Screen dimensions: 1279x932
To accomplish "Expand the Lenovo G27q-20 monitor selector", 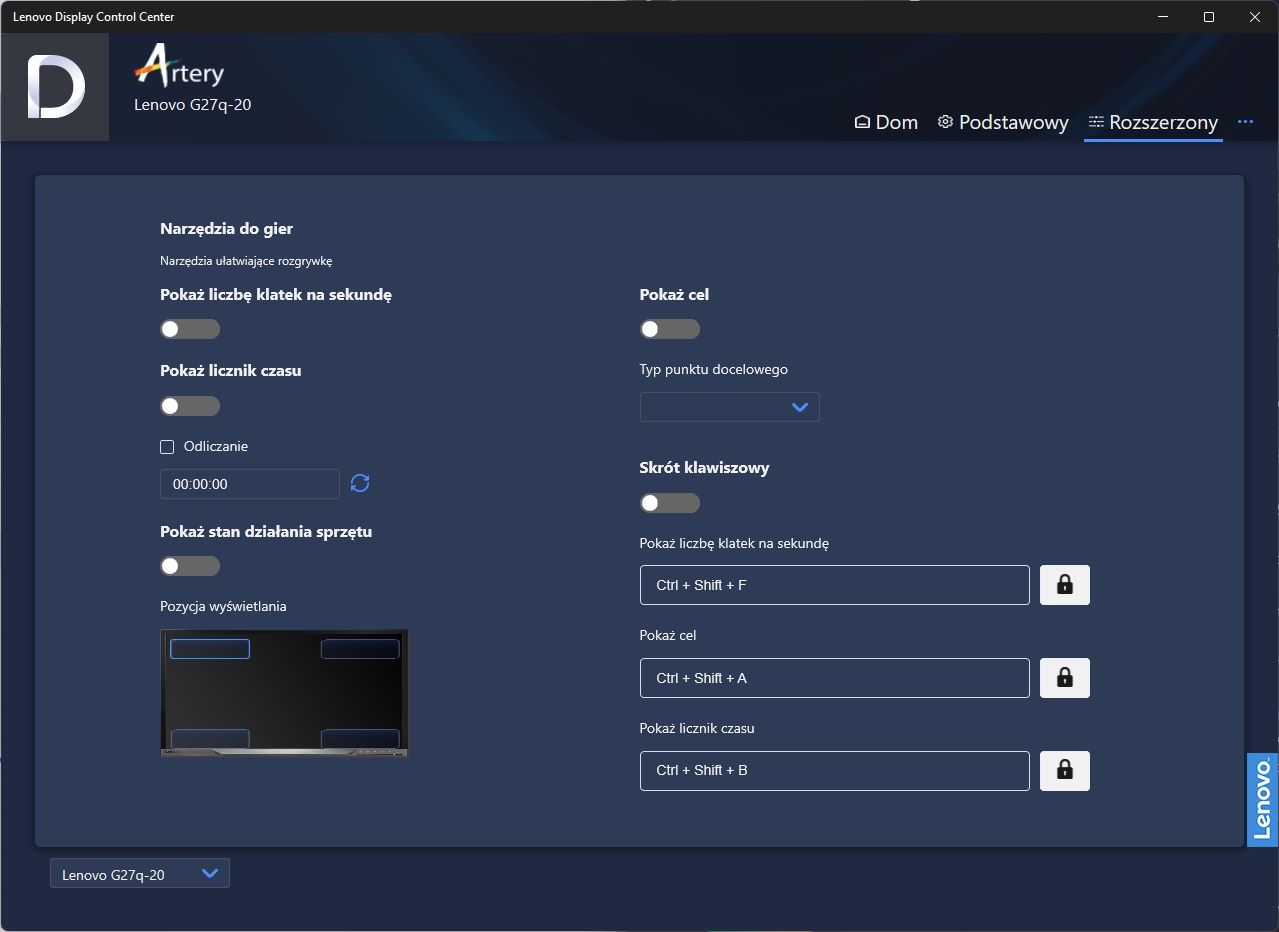I will click(x=140, y=874).
